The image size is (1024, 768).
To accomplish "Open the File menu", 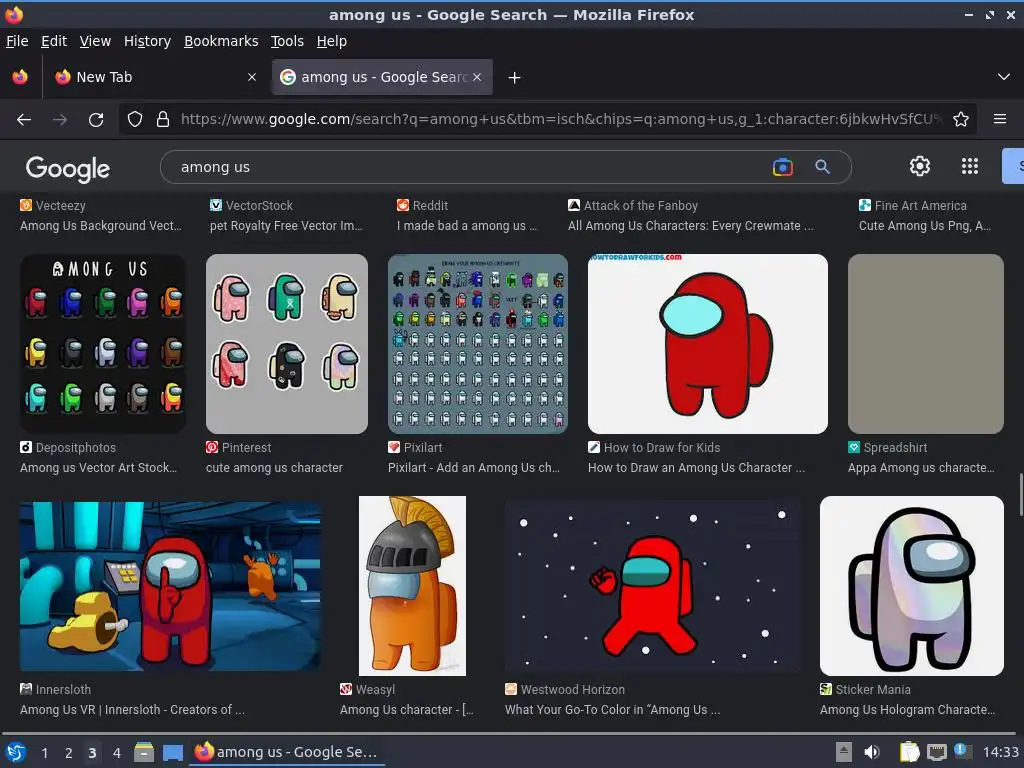I will point(17,41).
